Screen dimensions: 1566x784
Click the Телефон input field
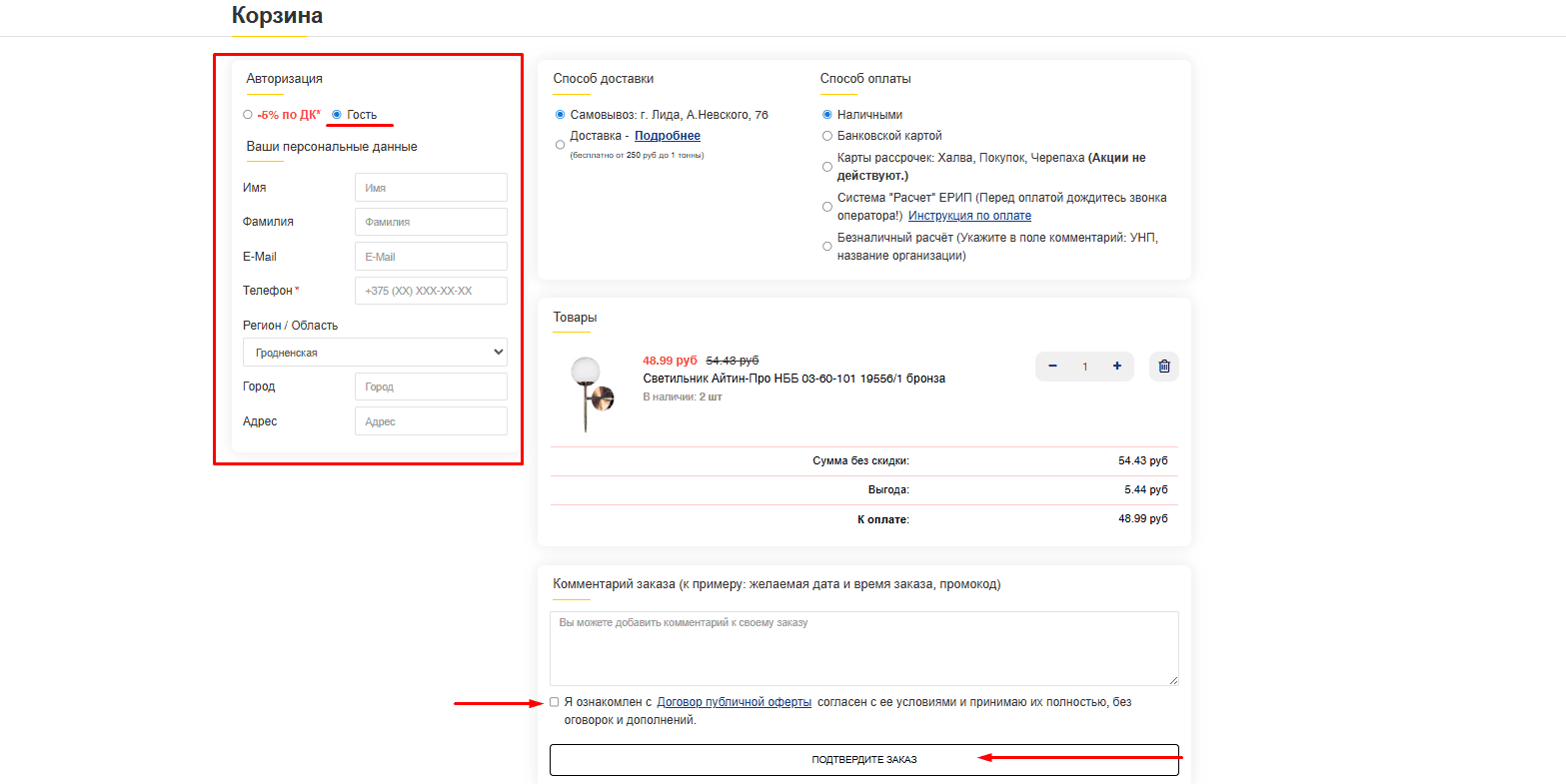click(431, 291)
